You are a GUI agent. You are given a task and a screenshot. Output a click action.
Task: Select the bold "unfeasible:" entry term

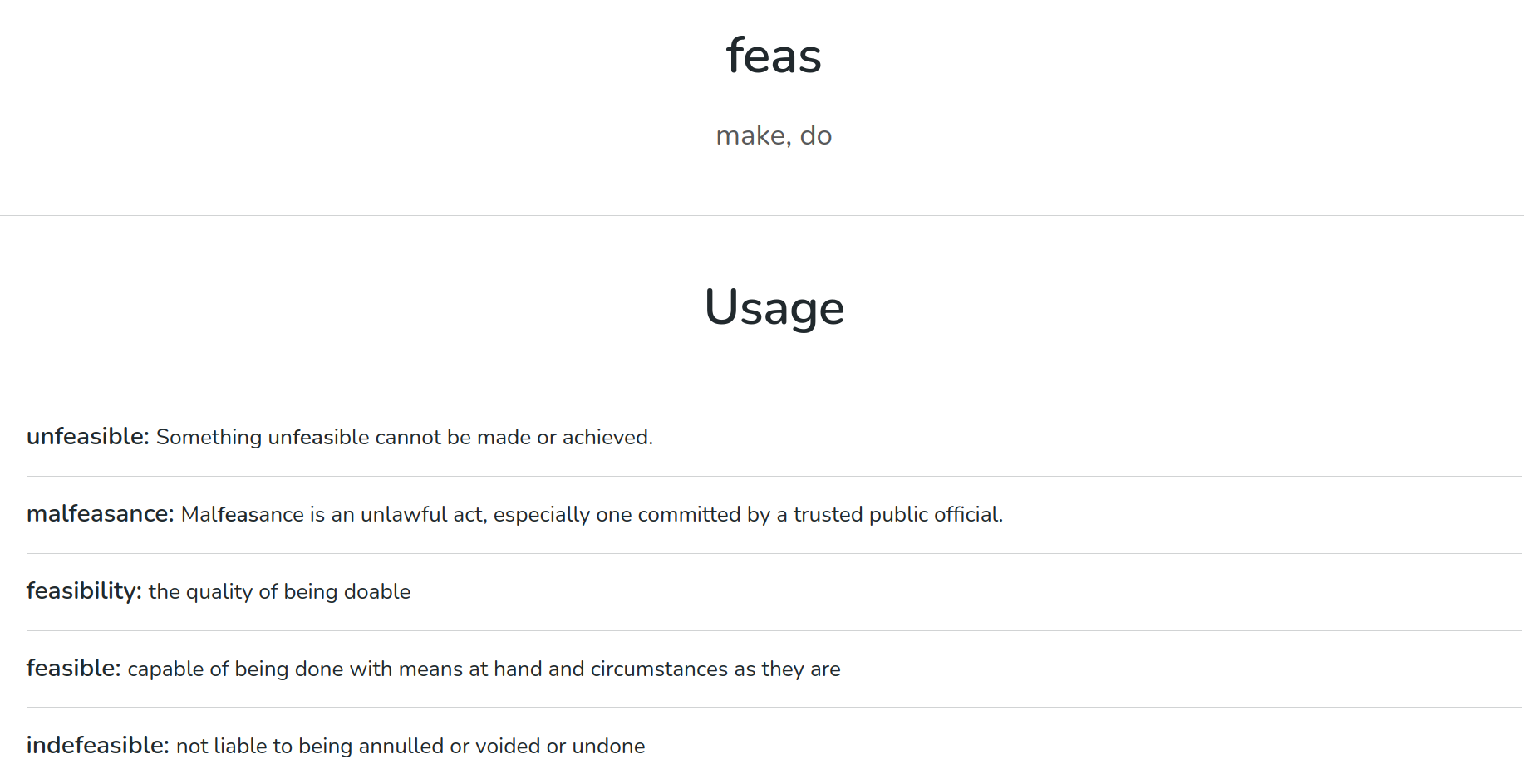[87, 437]
